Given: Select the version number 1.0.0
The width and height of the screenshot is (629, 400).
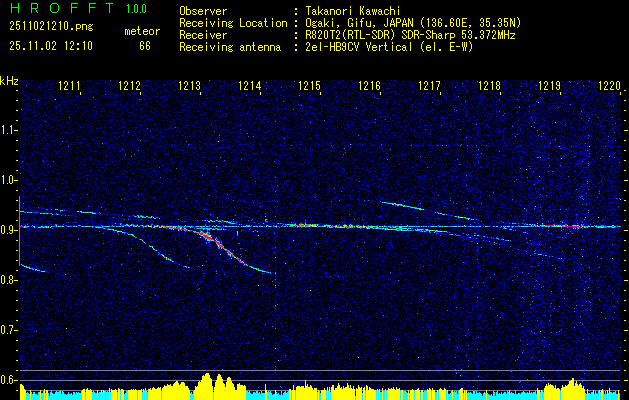Looking at the screenshot, I should pyautogui.click(x=136, y=9).
